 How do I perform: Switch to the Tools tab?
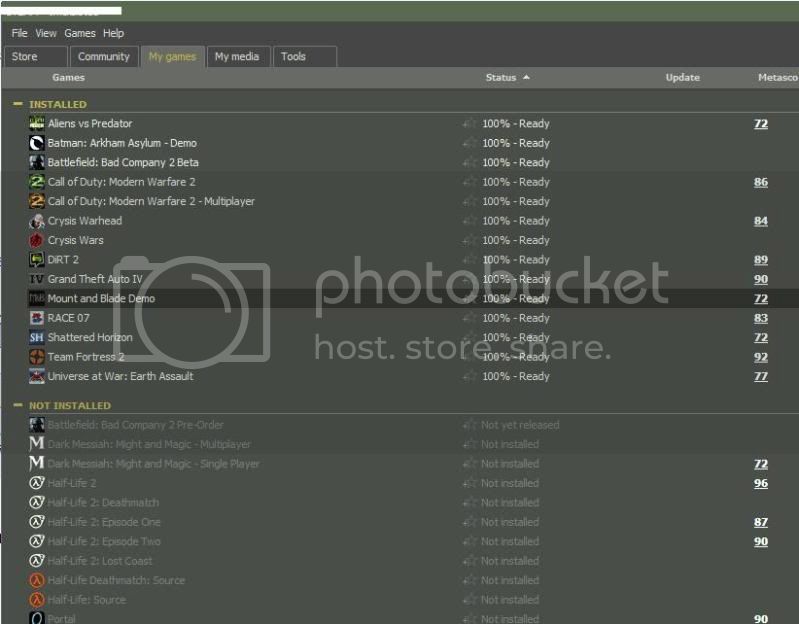click(x=305, y=57)
